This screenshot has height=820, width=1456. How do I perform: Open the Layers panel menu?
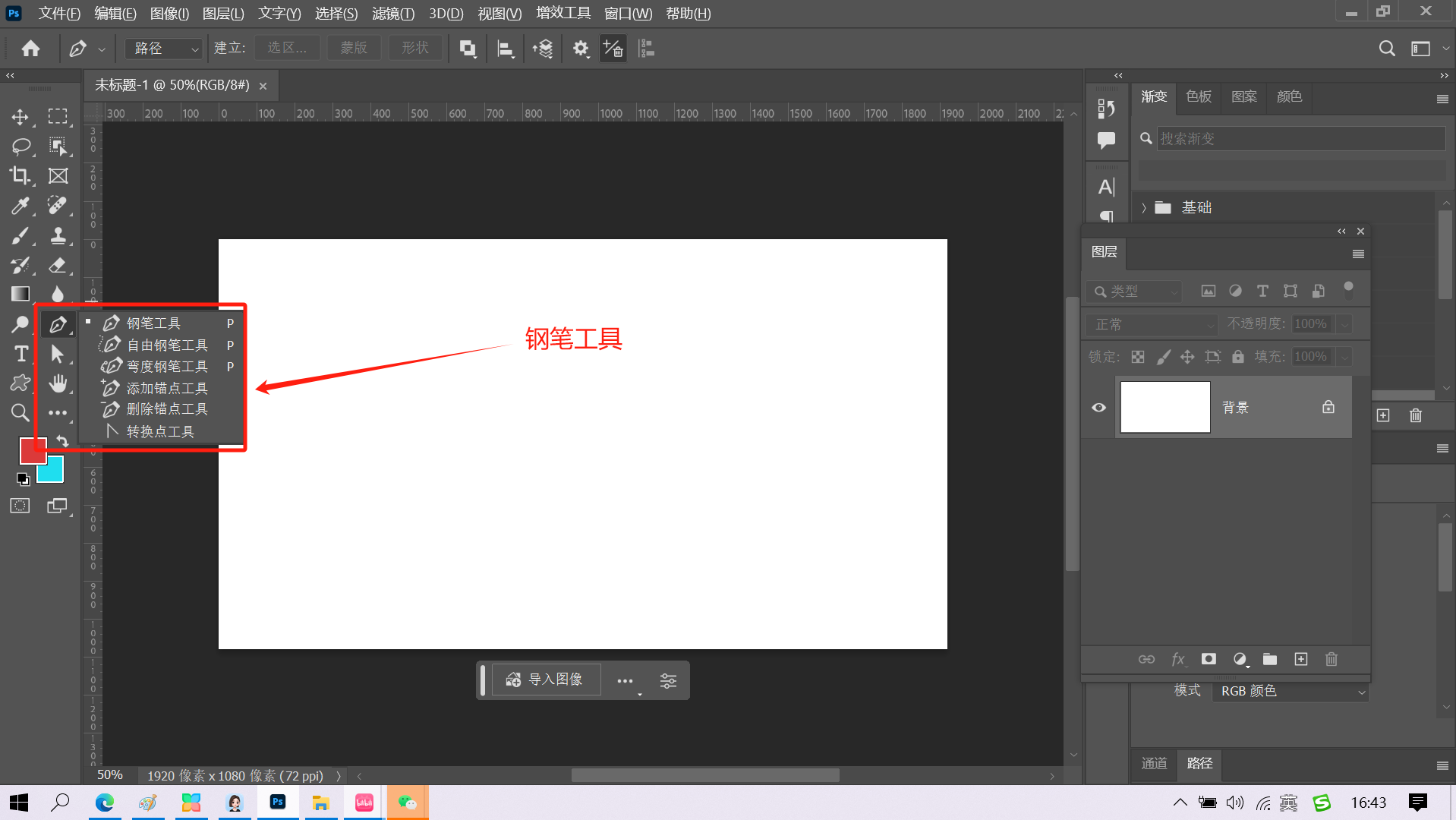[1358, 254]
